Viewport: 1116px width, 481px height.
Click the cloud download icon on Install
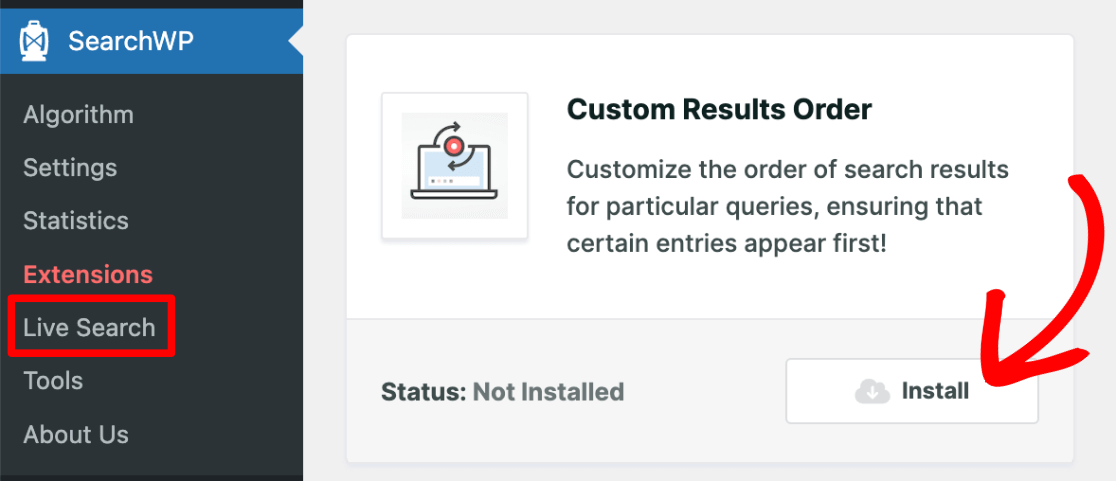pos(872,391)
